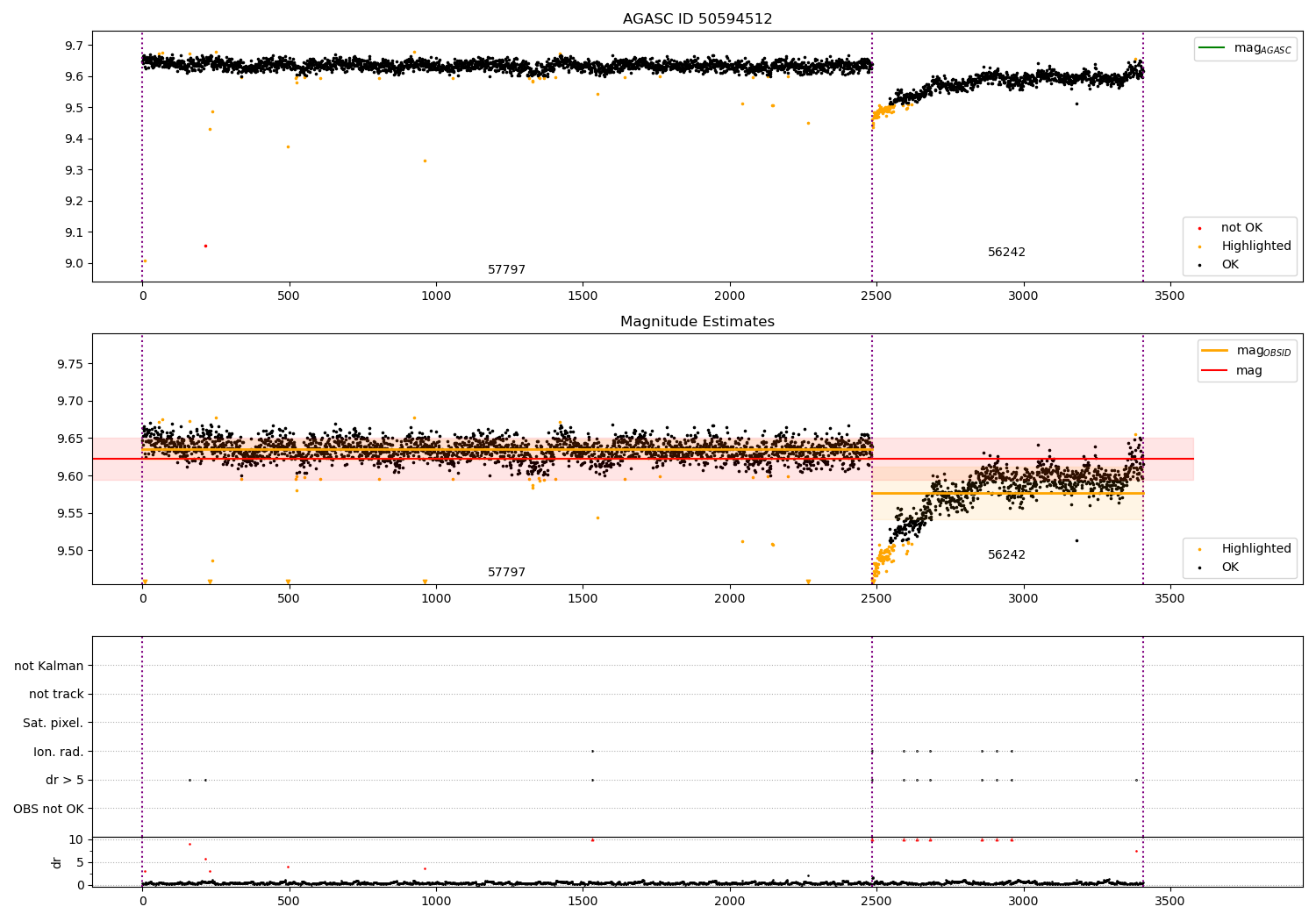The width and height of the screenshot is (1316, 921).
Task: Select the red 'mag' legend line
Action: (x=1215, y=371)
